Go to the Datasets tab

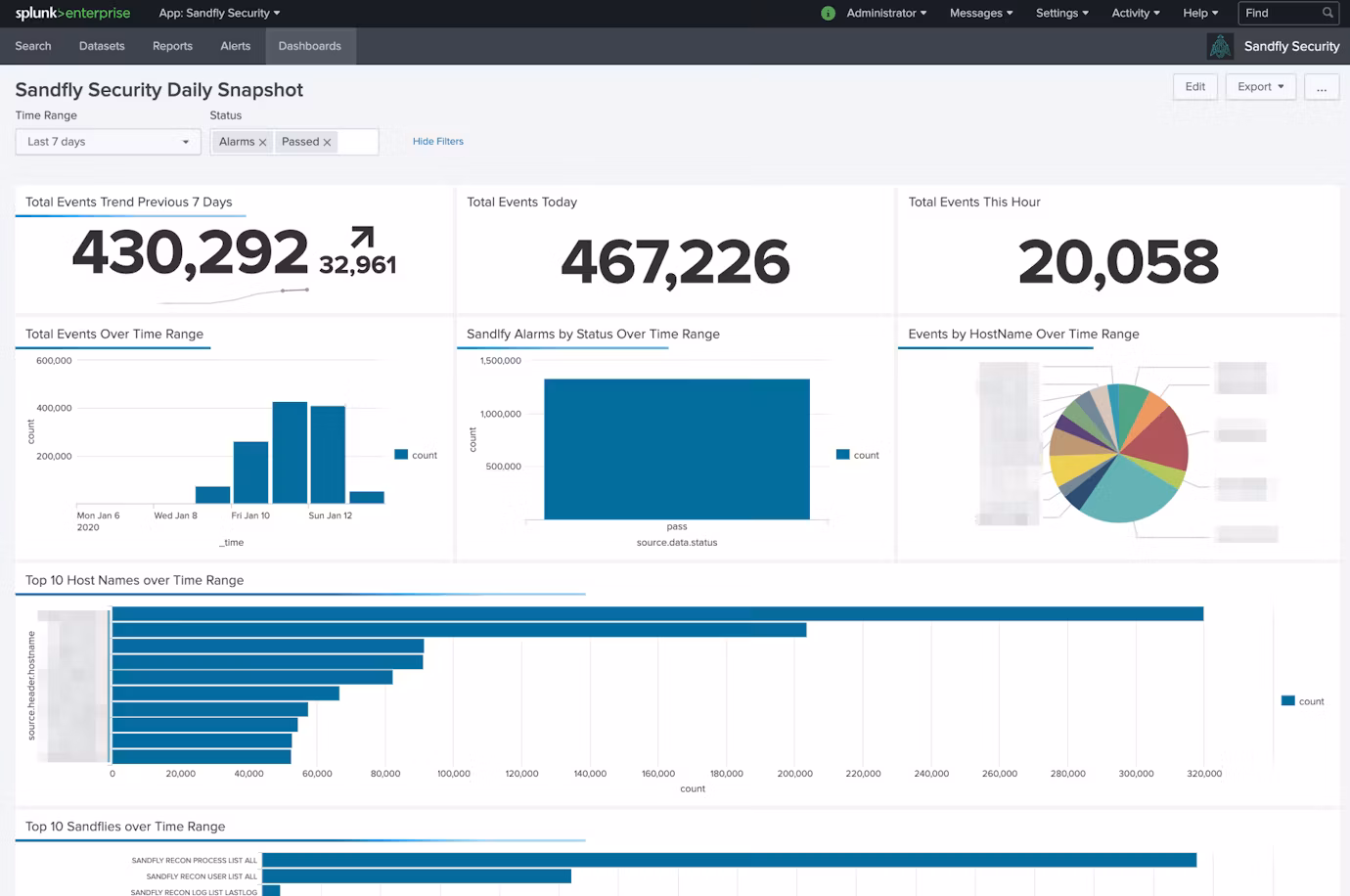coord(102,46)
